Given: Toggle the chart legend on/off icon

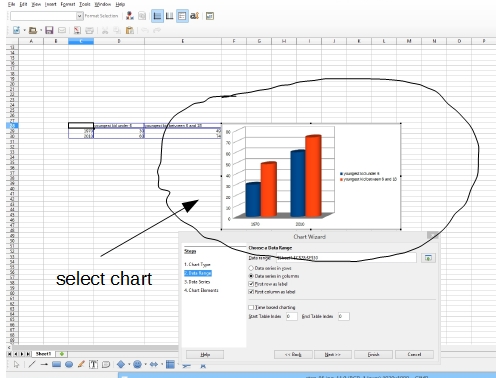Looking at the screenshot, I should coord(182,16).
